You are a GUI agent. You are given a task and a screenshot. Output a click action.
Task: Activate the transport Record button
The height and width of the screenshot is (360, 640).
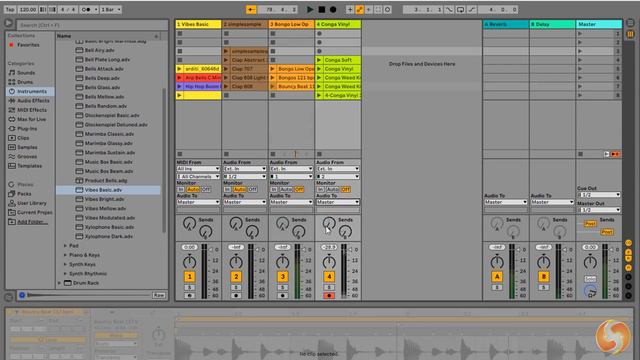[333, 9]
